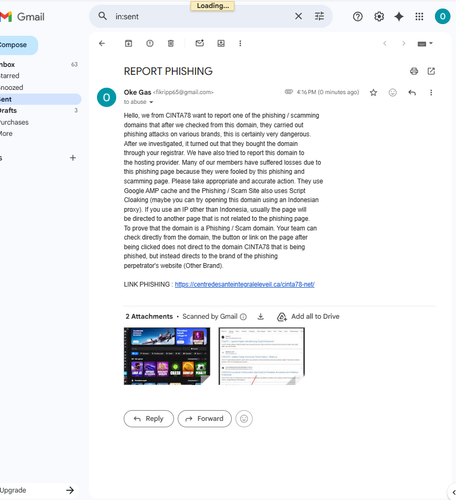Report this message as spam
The width and height of the screenshot is (456, 500).
[150, 43]
